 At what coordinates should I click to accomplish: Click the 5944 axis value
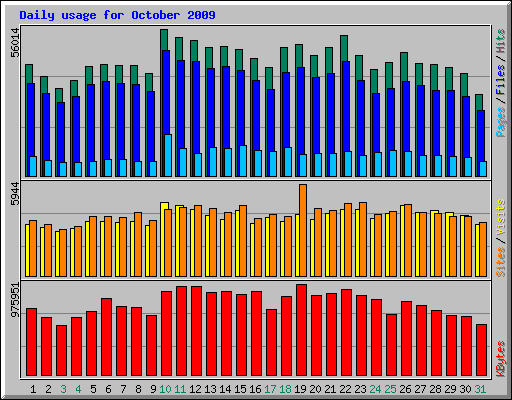click(x=15, y=194)
